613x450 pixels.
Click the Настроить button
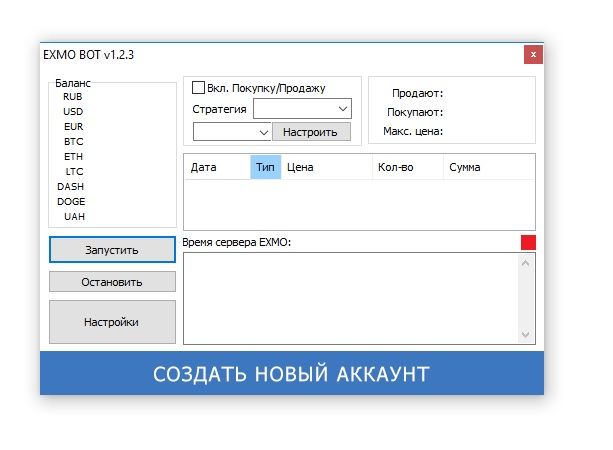point(311,132)
